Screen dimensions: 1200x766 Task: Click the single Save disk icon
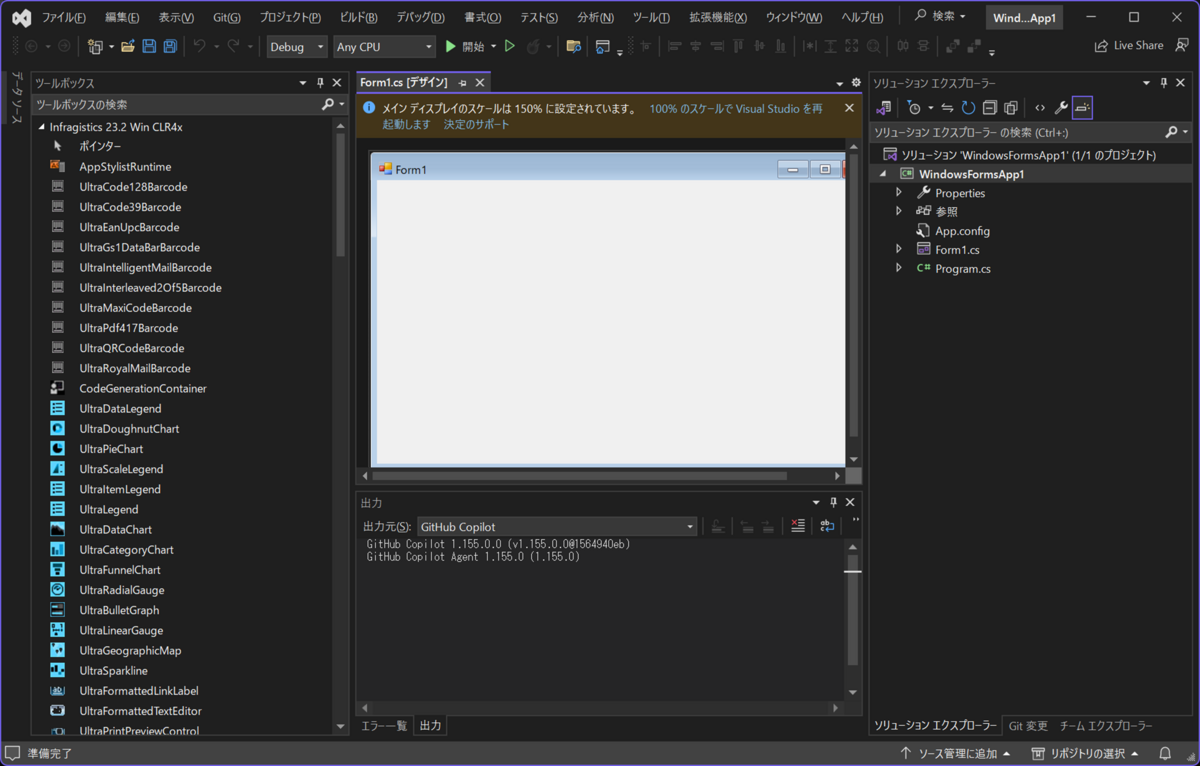click(x=149, y=47)
